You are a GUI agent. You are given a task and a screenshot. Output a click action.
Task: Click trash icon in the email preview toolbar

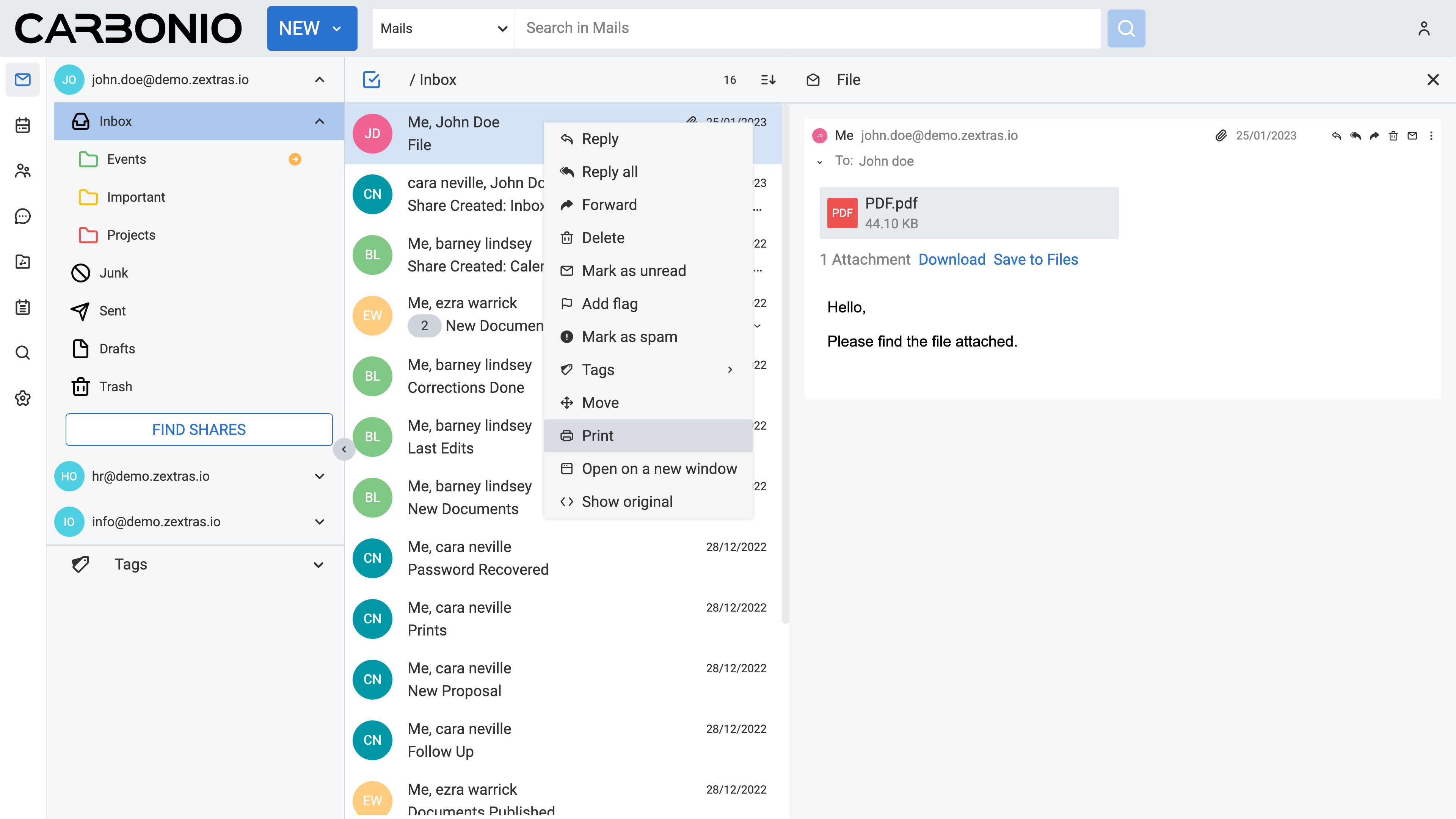pos(1393,136)
